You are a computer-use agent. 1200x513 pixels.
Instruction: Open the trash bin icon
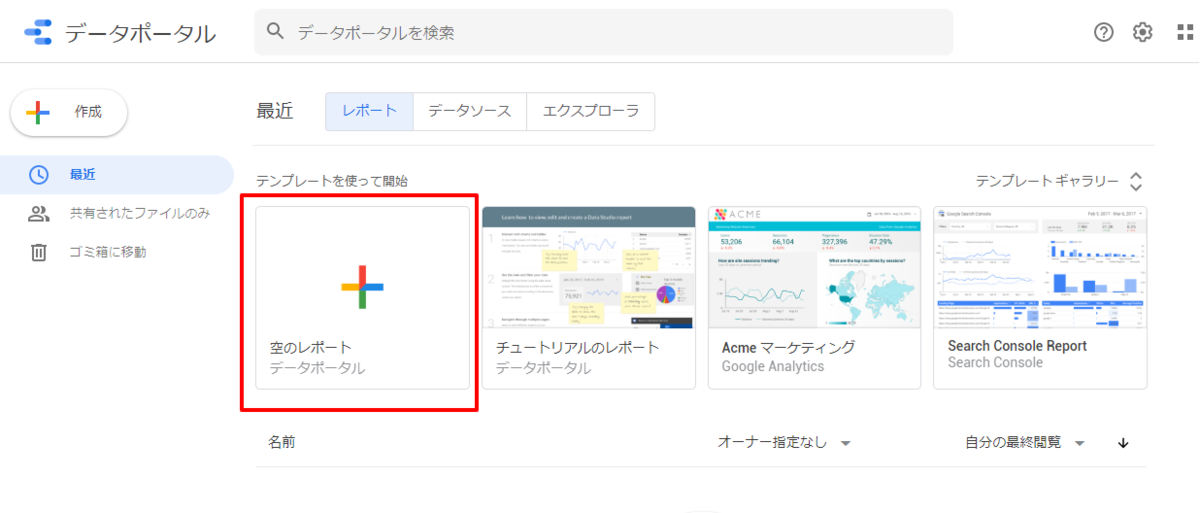(38, 252)
